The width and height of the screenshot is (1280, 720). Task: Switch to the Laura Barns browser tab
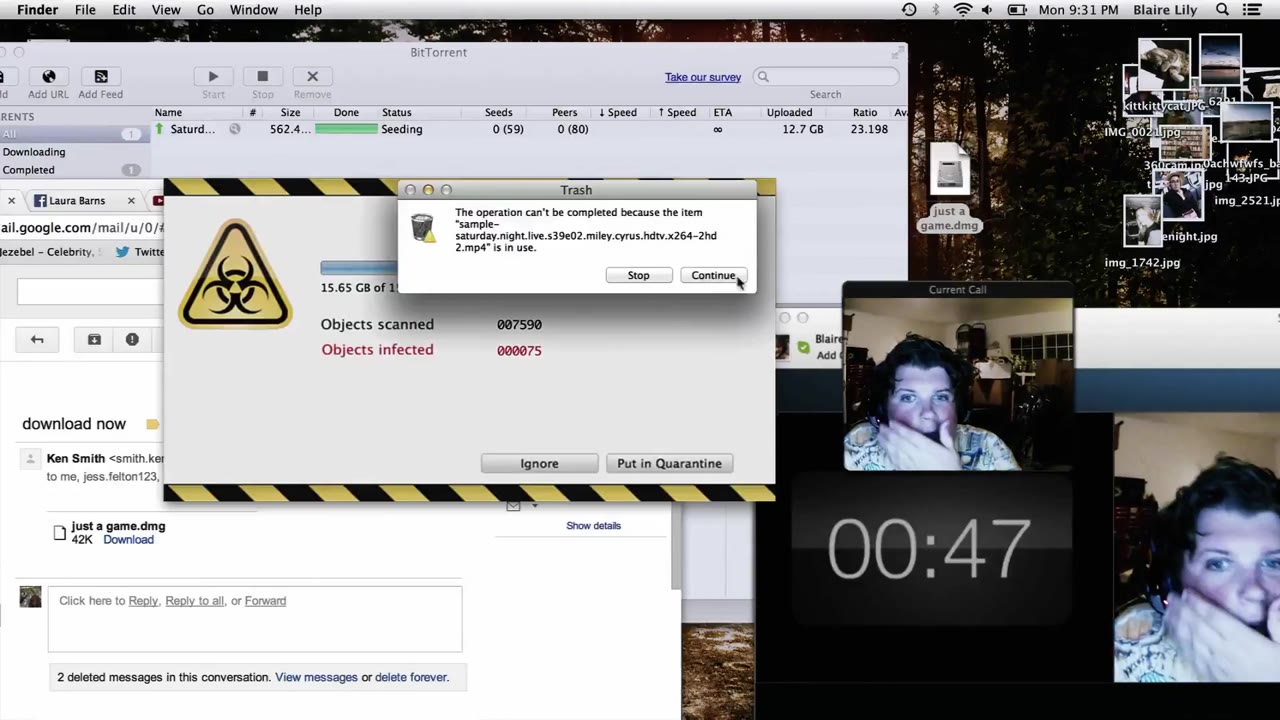coord(76,201)
